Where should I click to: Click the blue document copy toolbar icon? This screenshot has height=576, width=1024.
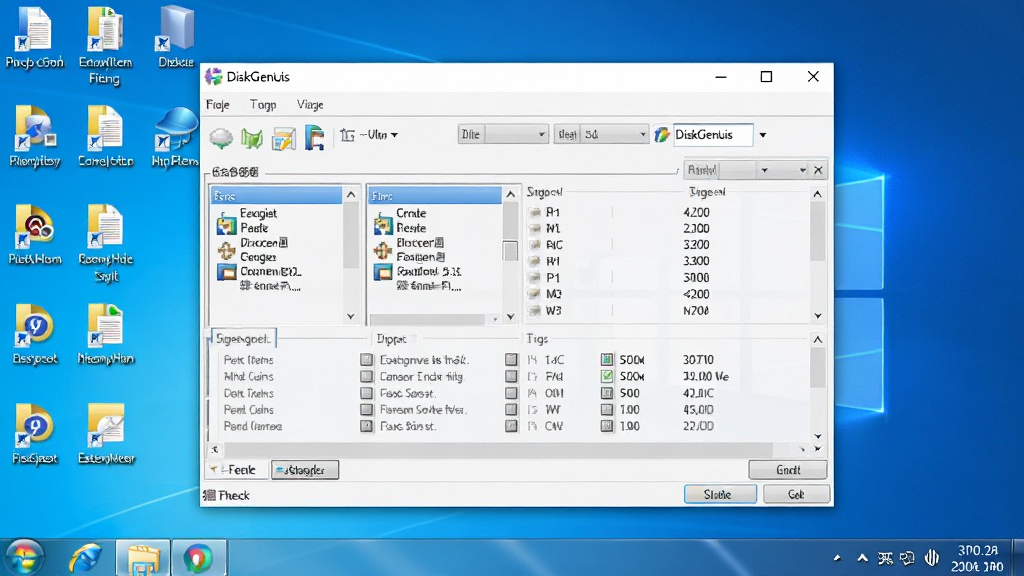click(314, 138)
